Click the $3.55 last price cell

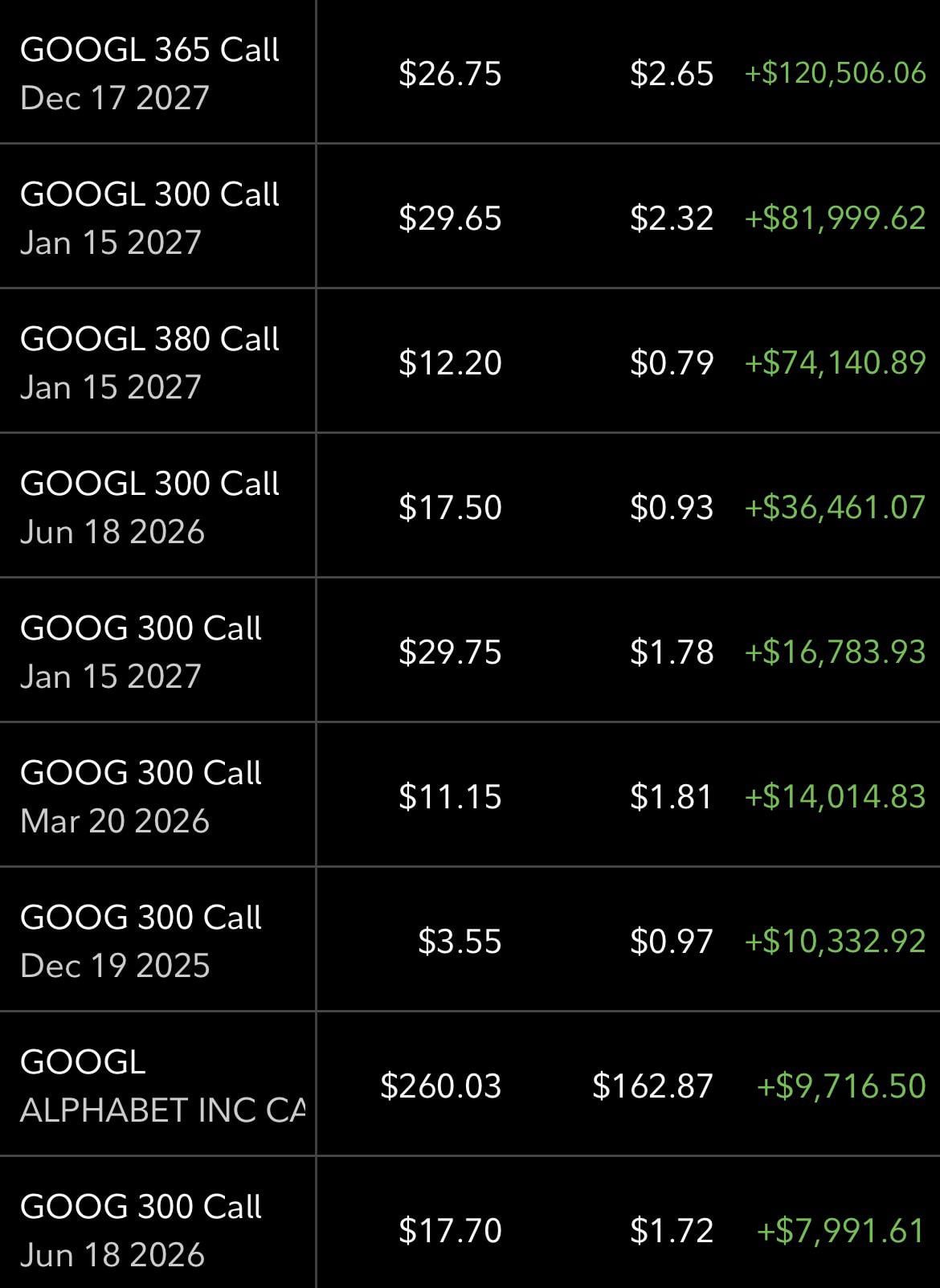[x=460, y=941]
